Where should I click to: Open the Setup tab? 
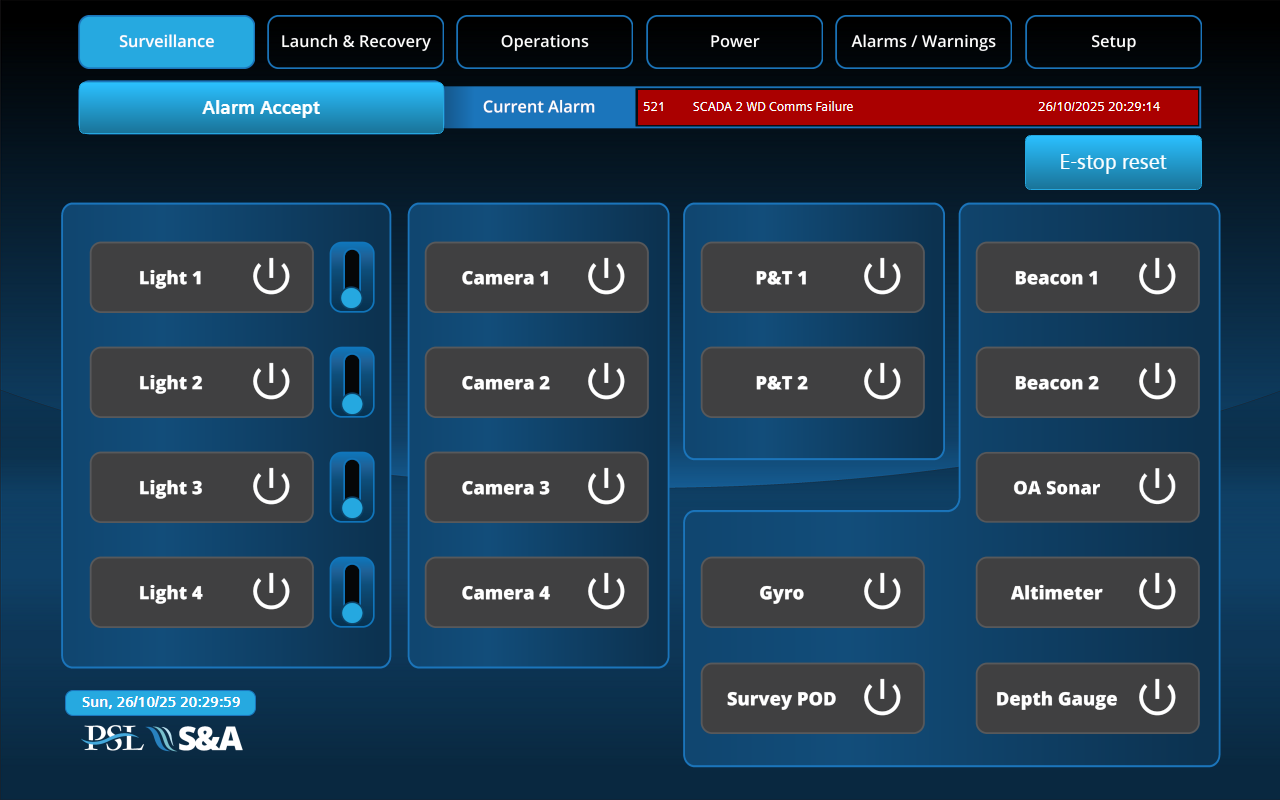point(1113,42)
